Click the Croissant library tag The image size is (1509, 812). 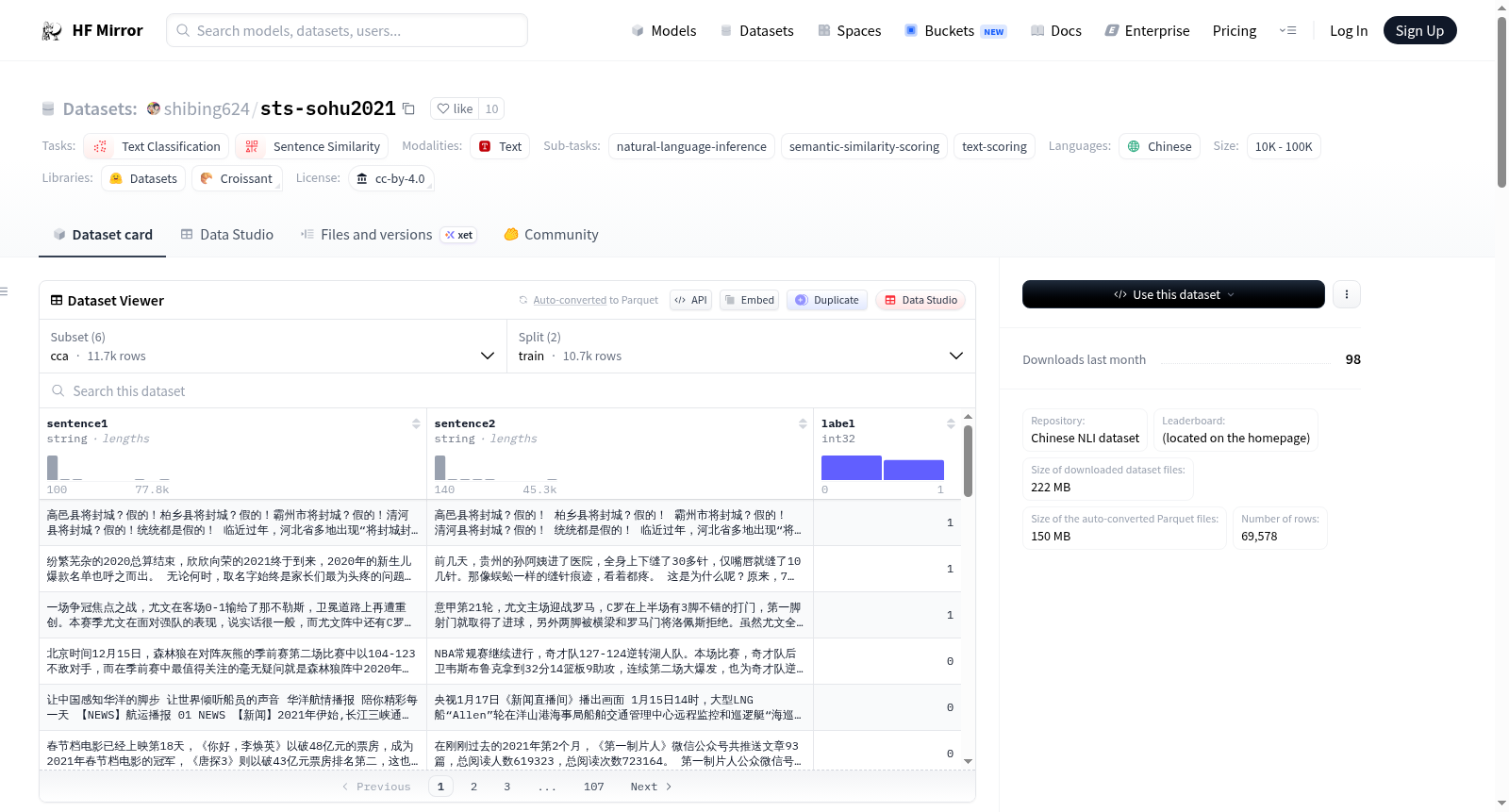click(237, 178)
